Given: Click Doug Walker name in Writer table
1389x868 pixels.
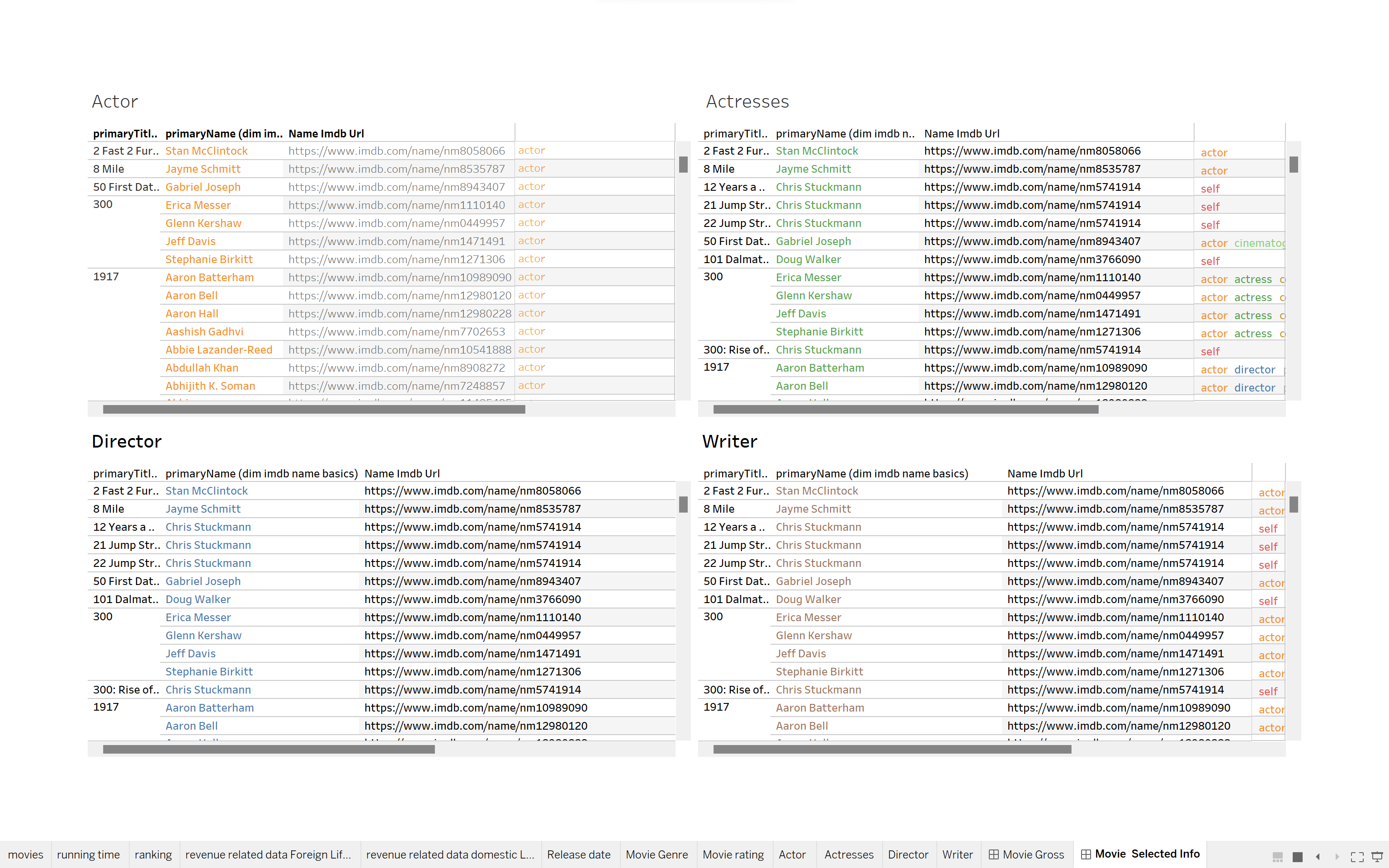Looking at the screenshot, I should pyautogui.click(x=808, y=599).
